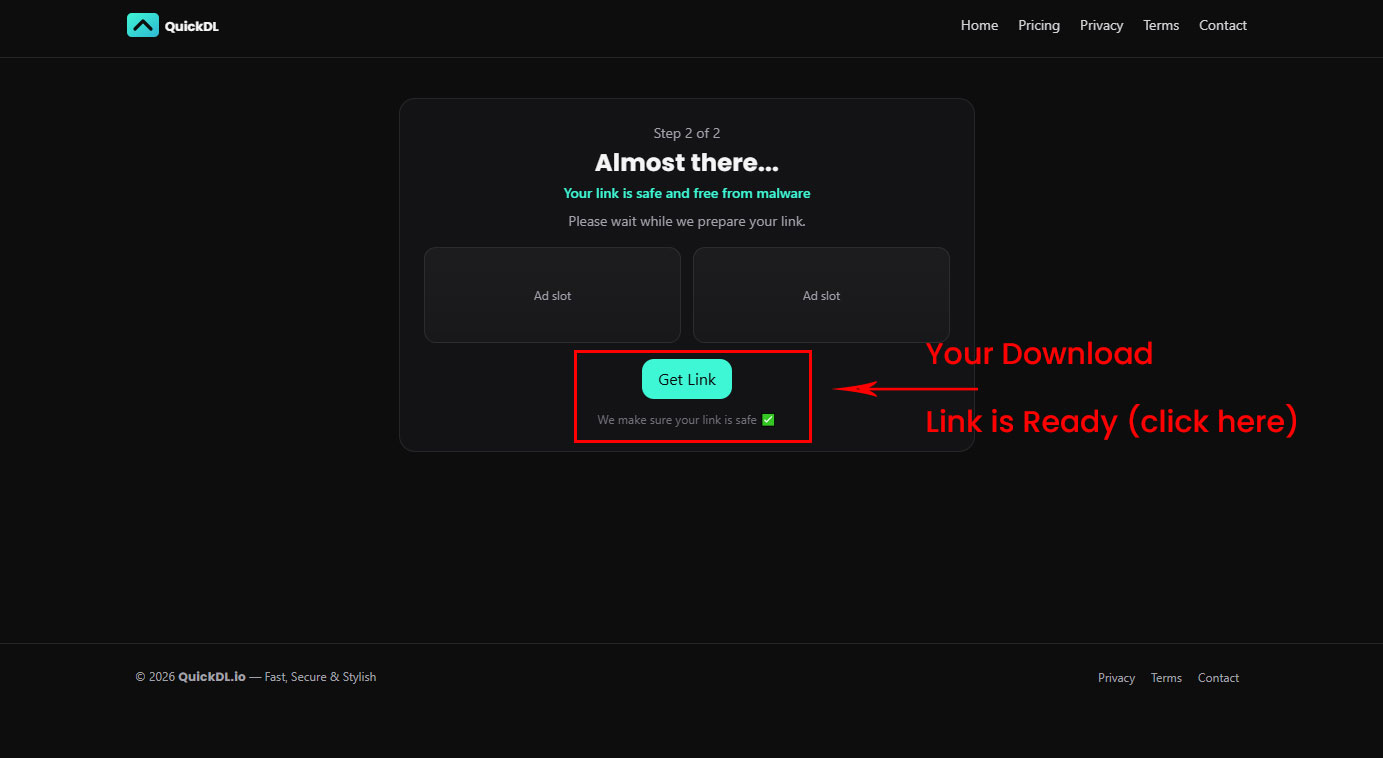Viewport: 1383px width, 758px height.
Task: Click the footer Privacy link
Action: pyautogui.click(x=1116, y=678)
